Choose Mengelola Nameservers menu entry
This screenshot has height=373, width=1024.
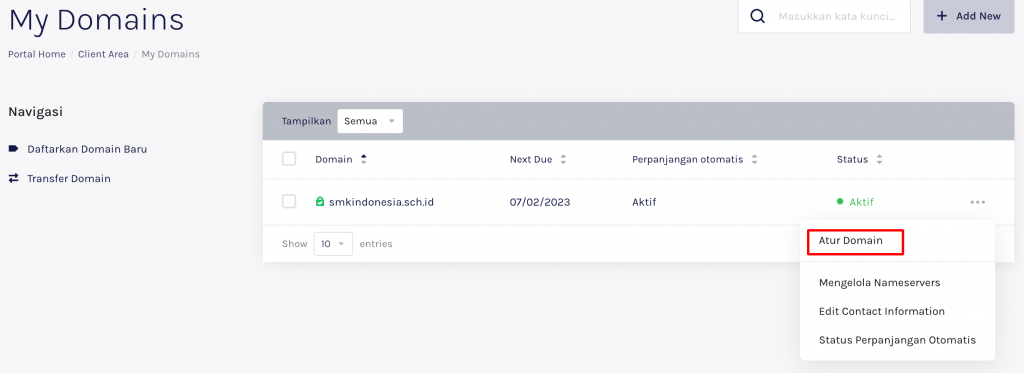pyautogui.click(x=879, y=283)
